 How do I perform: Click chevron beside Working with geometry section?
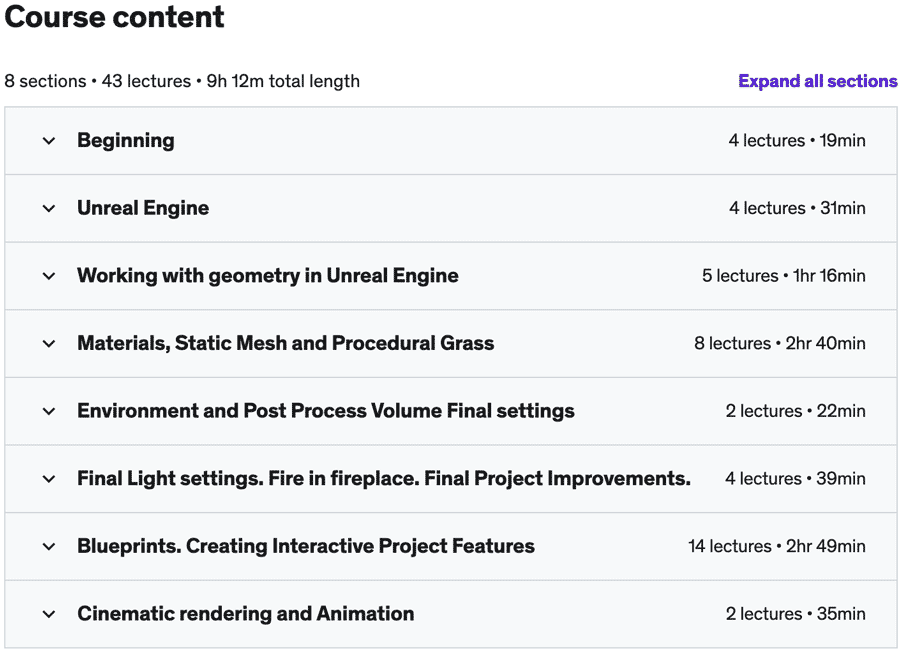49,276
